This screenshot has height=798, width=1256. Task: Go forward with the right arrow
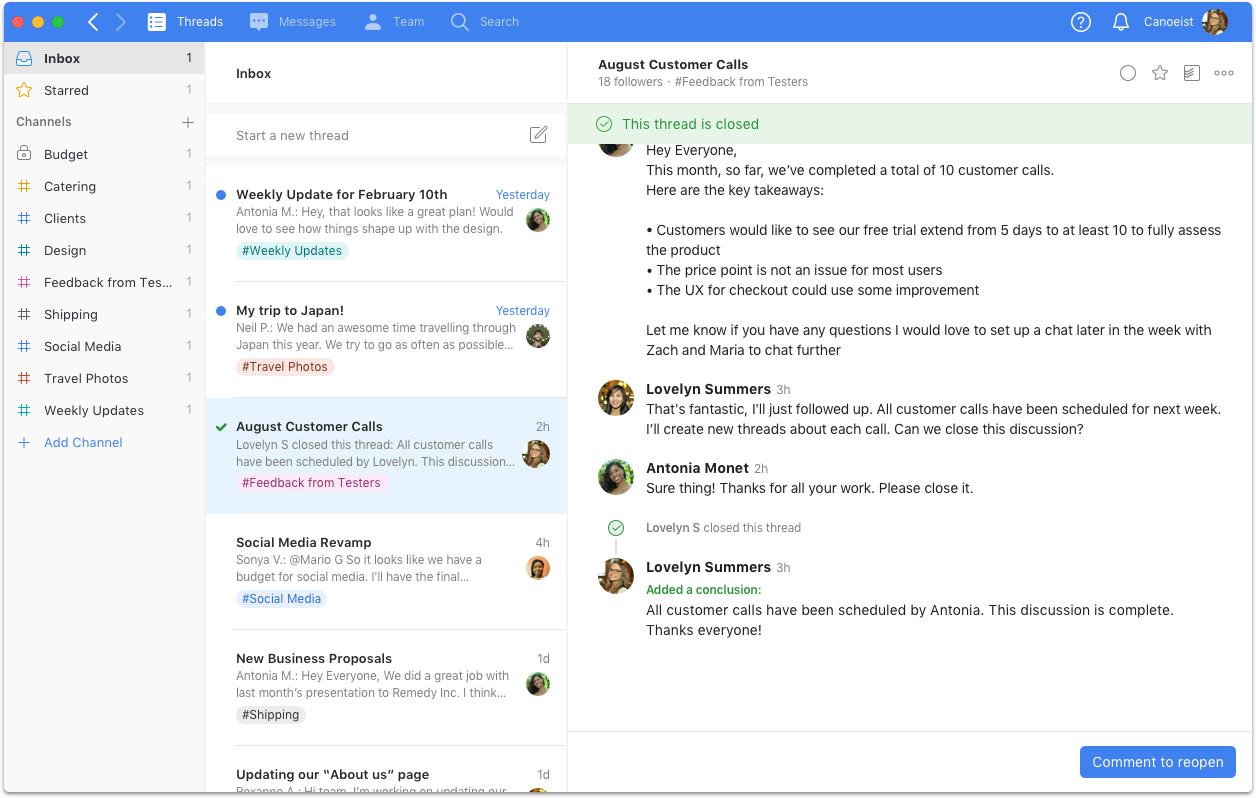click(x=121, y=21)
